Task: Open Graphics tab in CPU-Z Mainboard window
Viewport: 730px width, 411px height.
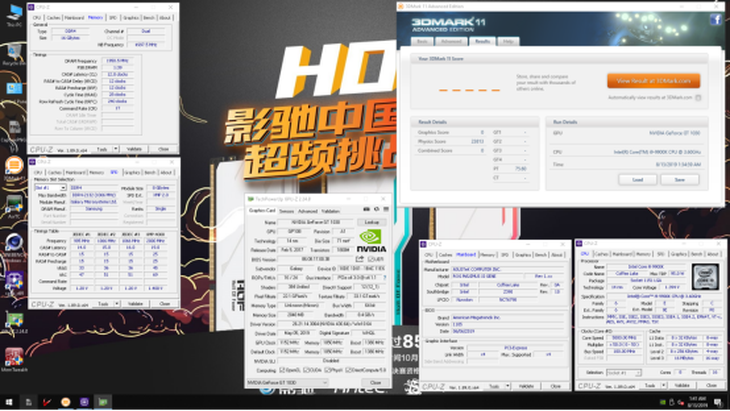Action: click(523, 255)
